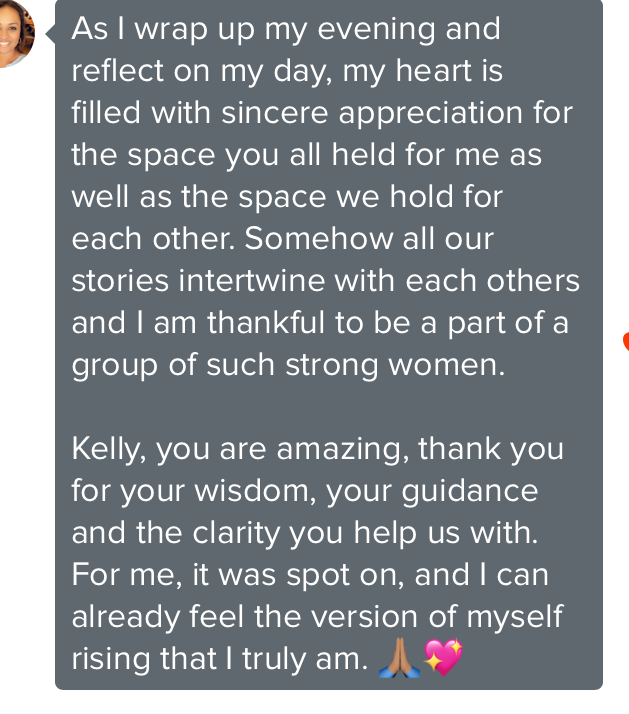
Task: Click the folded hands emoji
Action: point(400,659)
